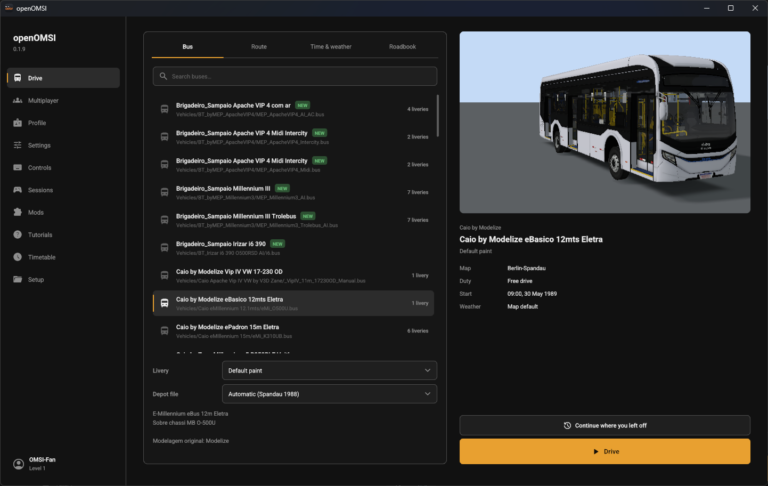The height and width of the screenshot is (486, 768).
Task: Maximize the openOMSI window
Action: click(730, 8)
